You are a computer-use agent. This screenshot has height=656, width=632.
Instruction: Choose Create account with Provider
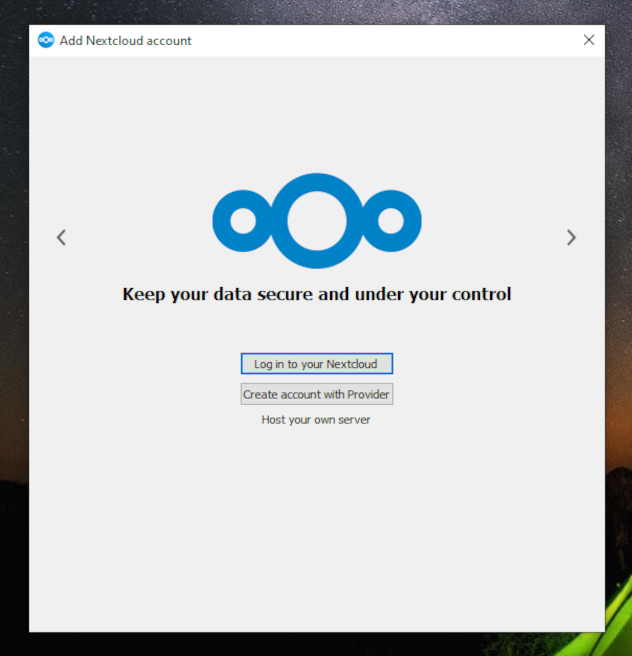pyautogui.click(x=317, y=394)
